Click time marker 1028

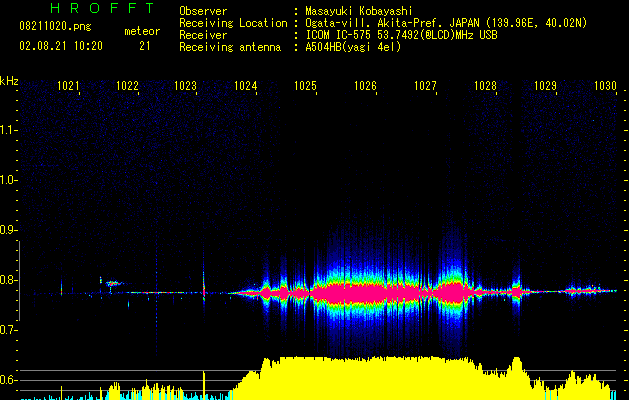click(x=485, y=86)
